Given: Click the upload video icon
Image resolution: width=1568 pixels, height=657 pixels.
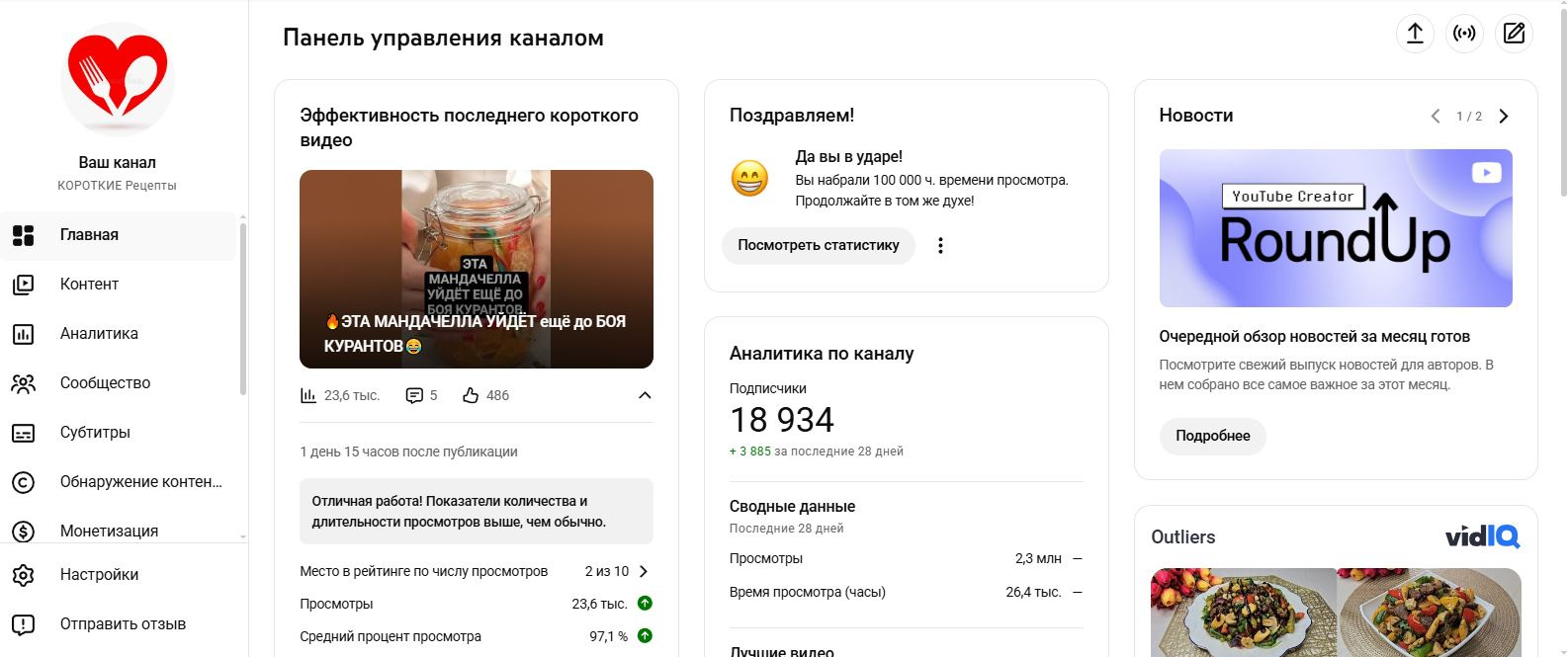Looking at the screenshot, I should 1415,34.
